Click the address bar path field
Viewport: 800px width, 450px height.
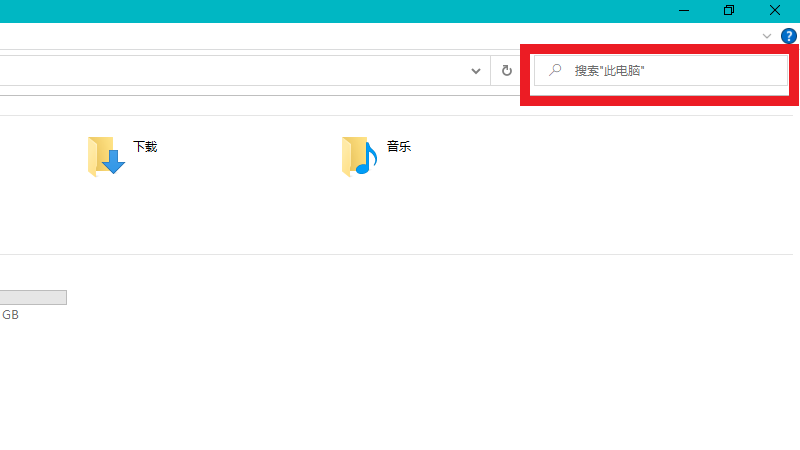[x=230, y=71]
